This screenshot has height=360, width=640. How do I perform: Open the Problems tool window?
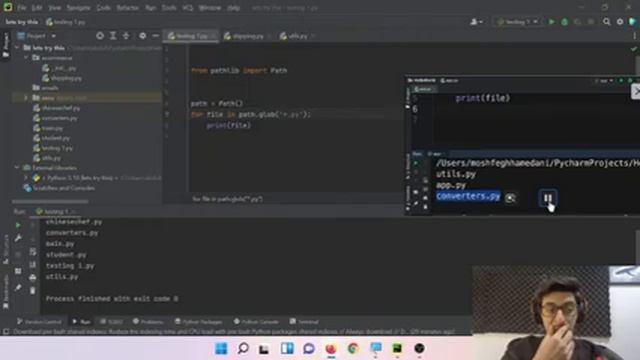[148, 322]
